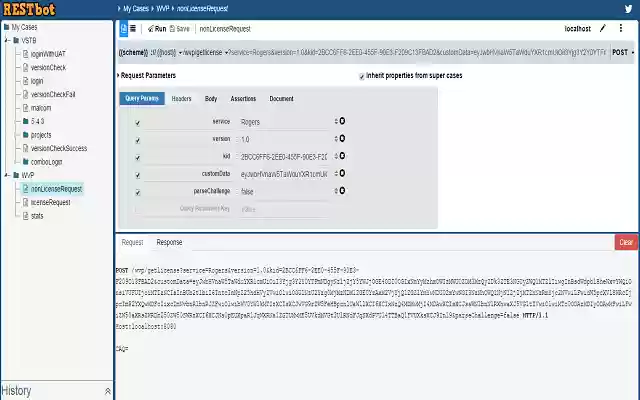Remove the kid parameter row
This screenshot has width=640, height=400.
342,156
